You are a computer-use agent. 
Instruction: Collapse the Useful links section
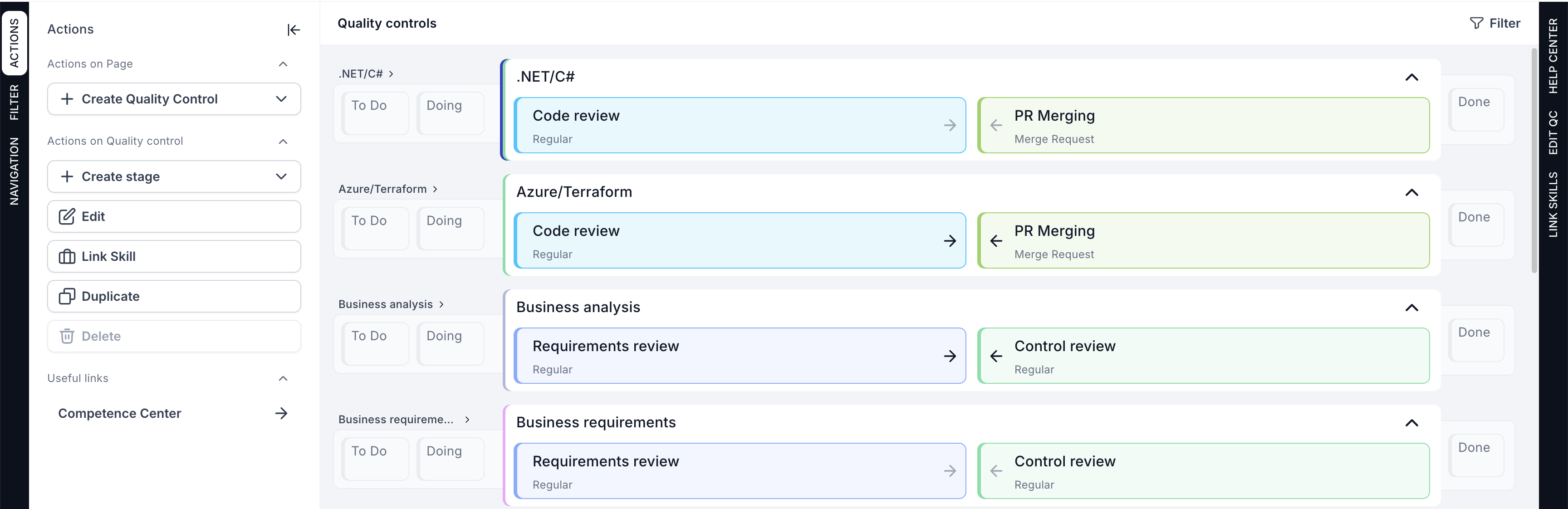pyautogui.click(x=283, y=378)
